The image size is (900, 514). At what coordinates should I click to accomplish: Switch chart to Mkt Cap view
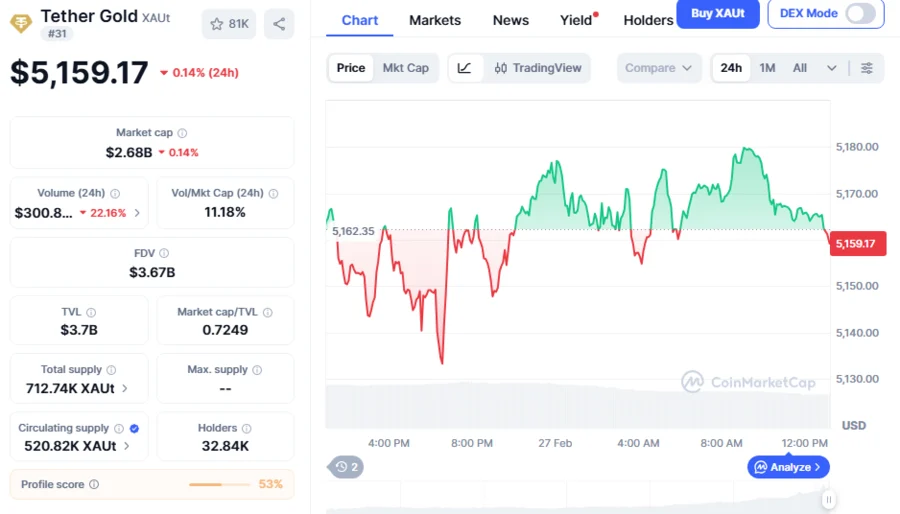(x=406, y=68)
